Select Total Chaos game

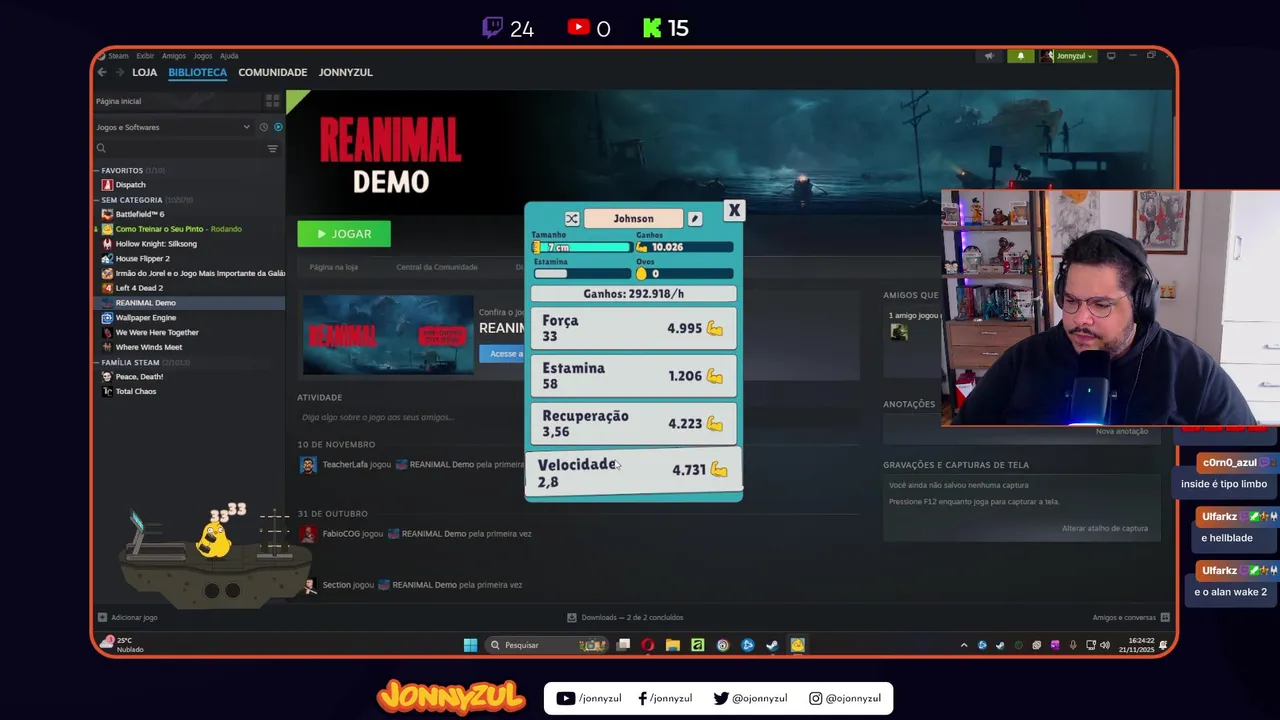click(x=136, y=391)
